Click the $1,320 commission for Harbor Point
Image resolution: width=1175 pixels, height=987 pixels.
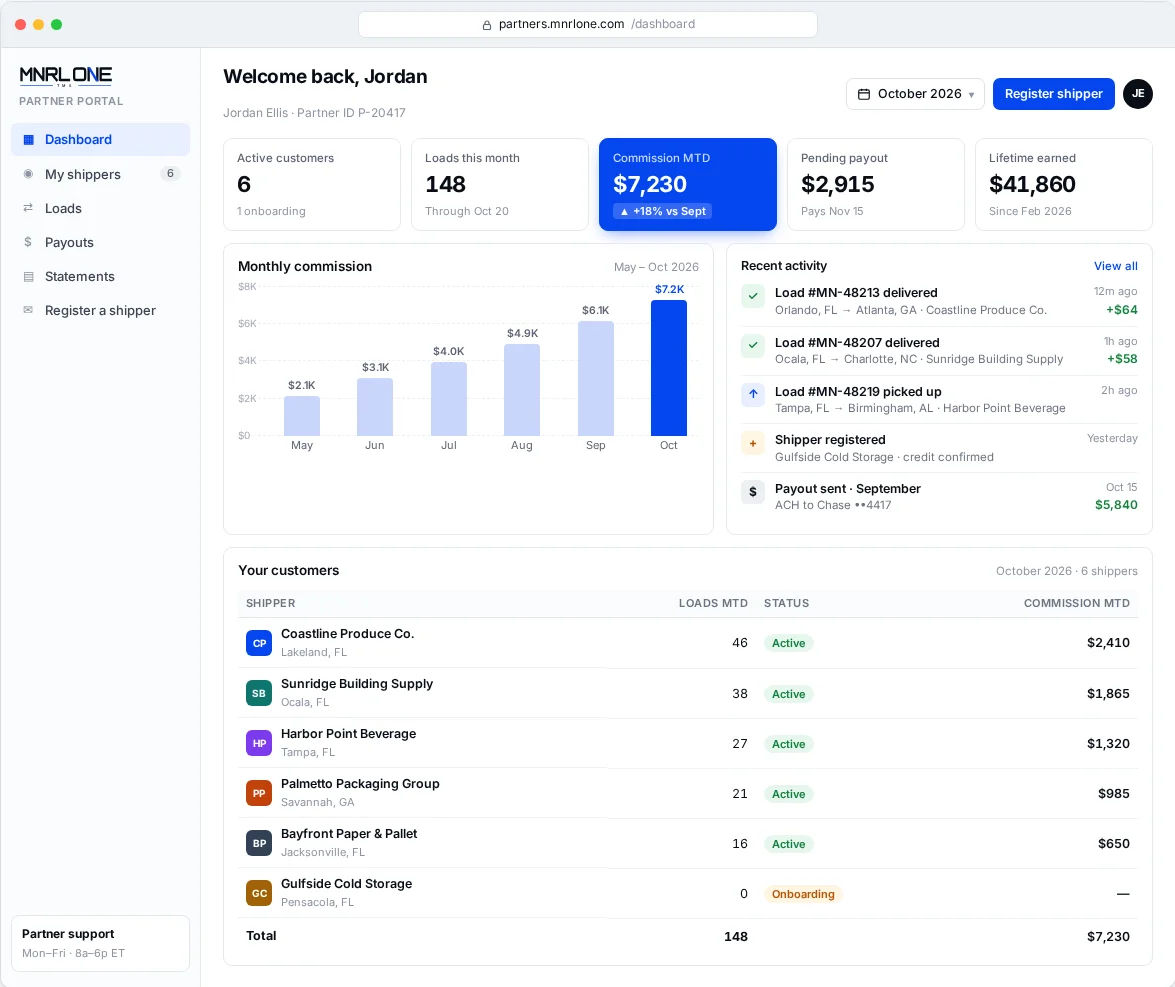coord(1108,743)
